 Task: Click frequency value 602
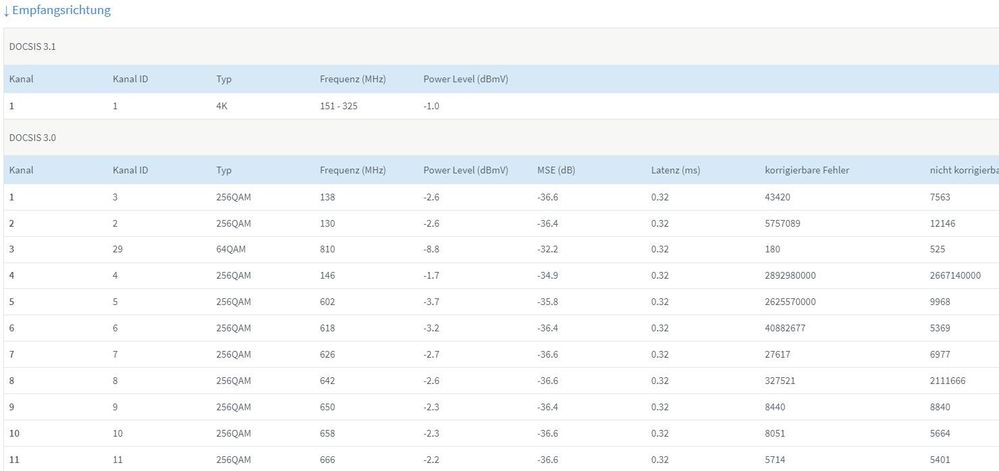[327, 301]
